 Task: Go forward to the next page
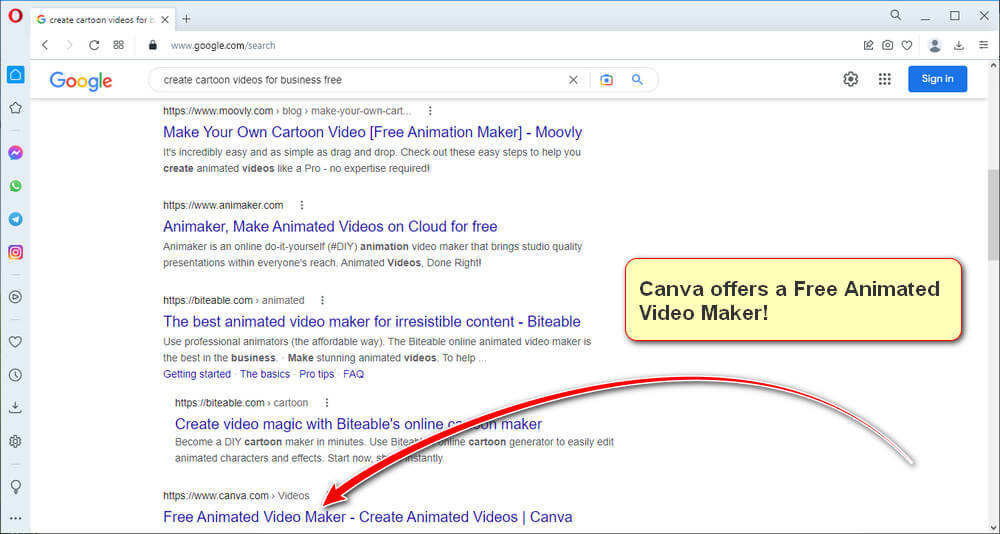pos(70,45)
